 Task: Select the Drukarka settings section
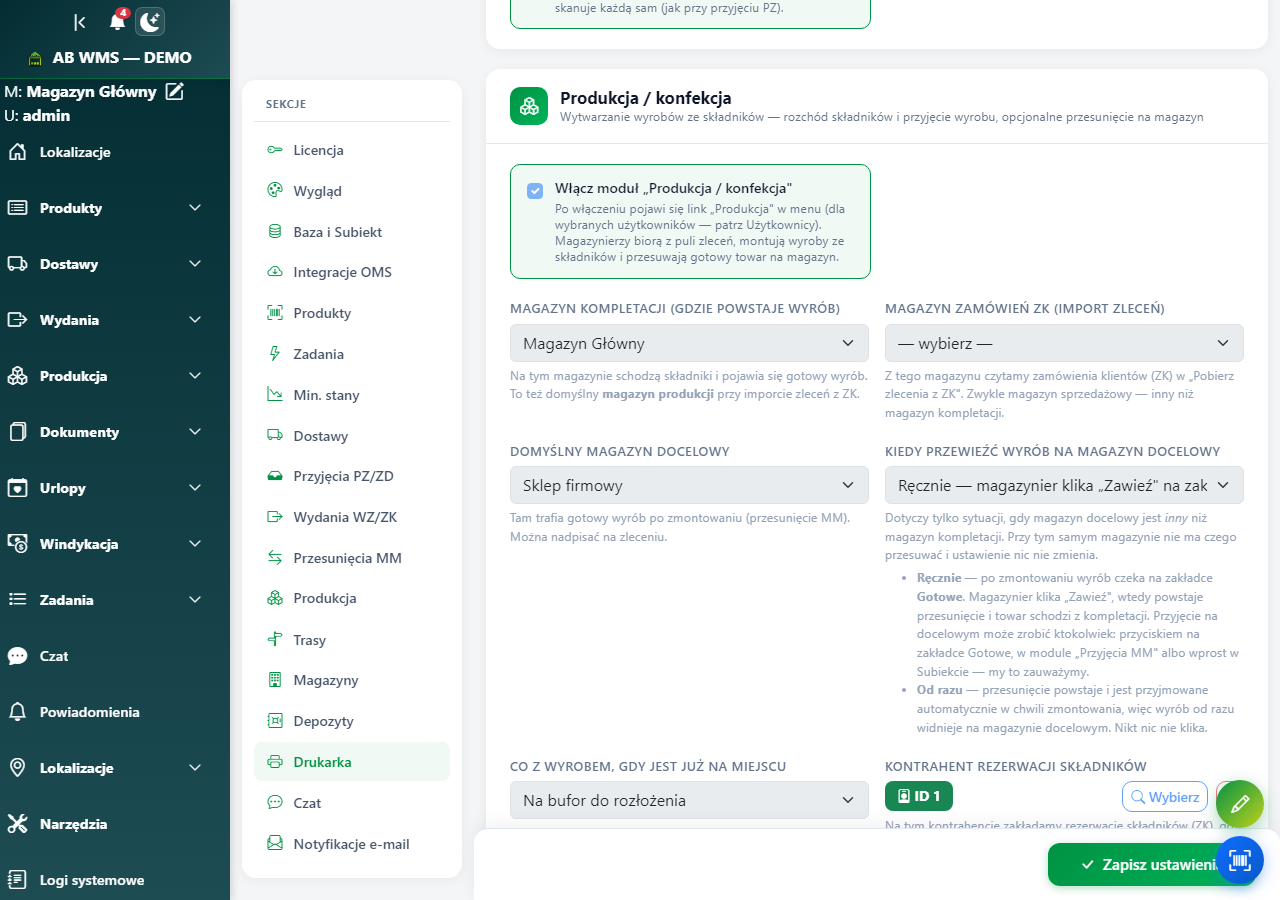(x=352, y=762)
